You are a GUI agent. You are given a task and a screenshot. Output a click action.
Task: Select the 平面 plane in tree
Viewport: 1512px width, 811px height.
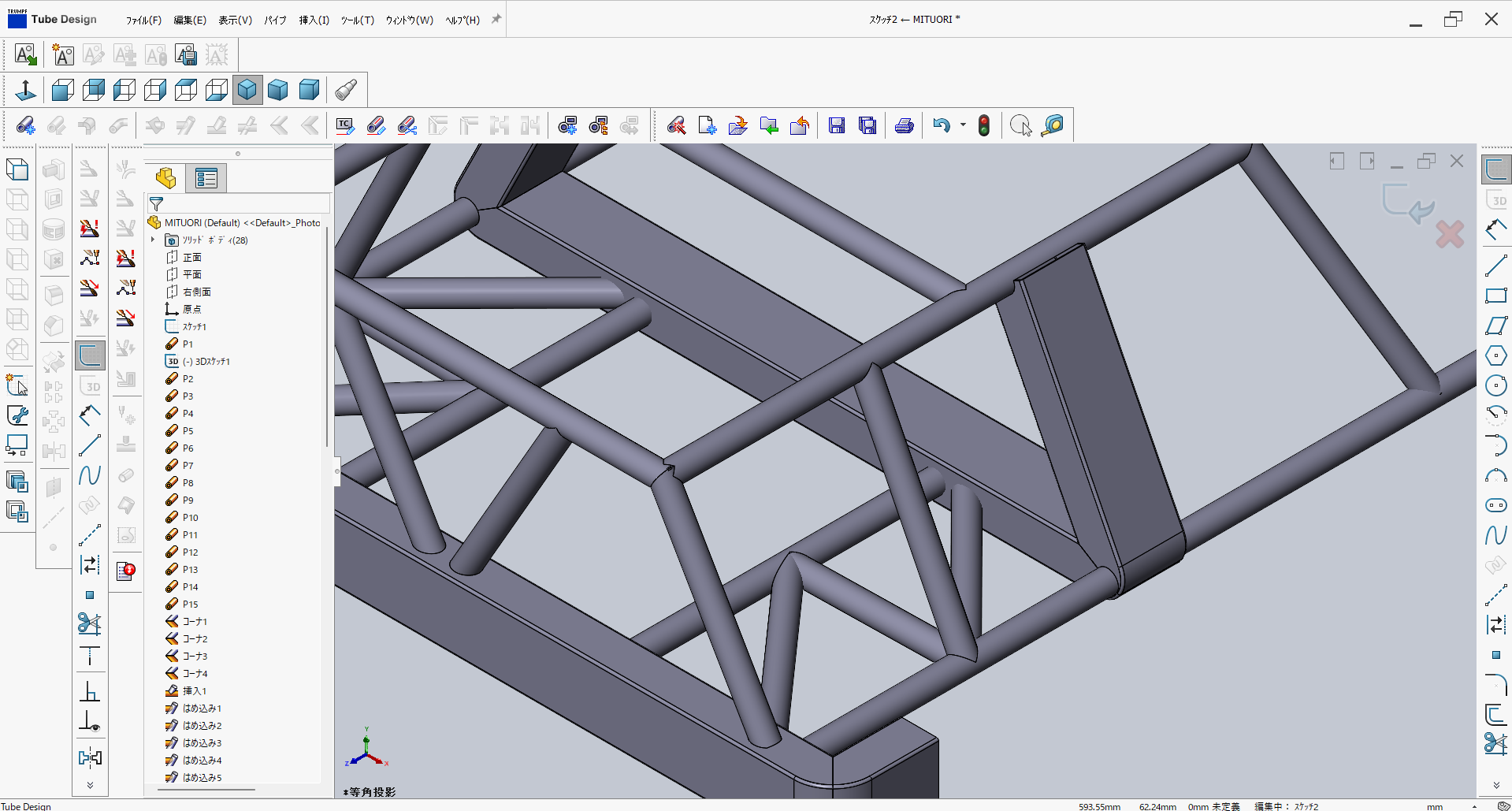(191, 274)
